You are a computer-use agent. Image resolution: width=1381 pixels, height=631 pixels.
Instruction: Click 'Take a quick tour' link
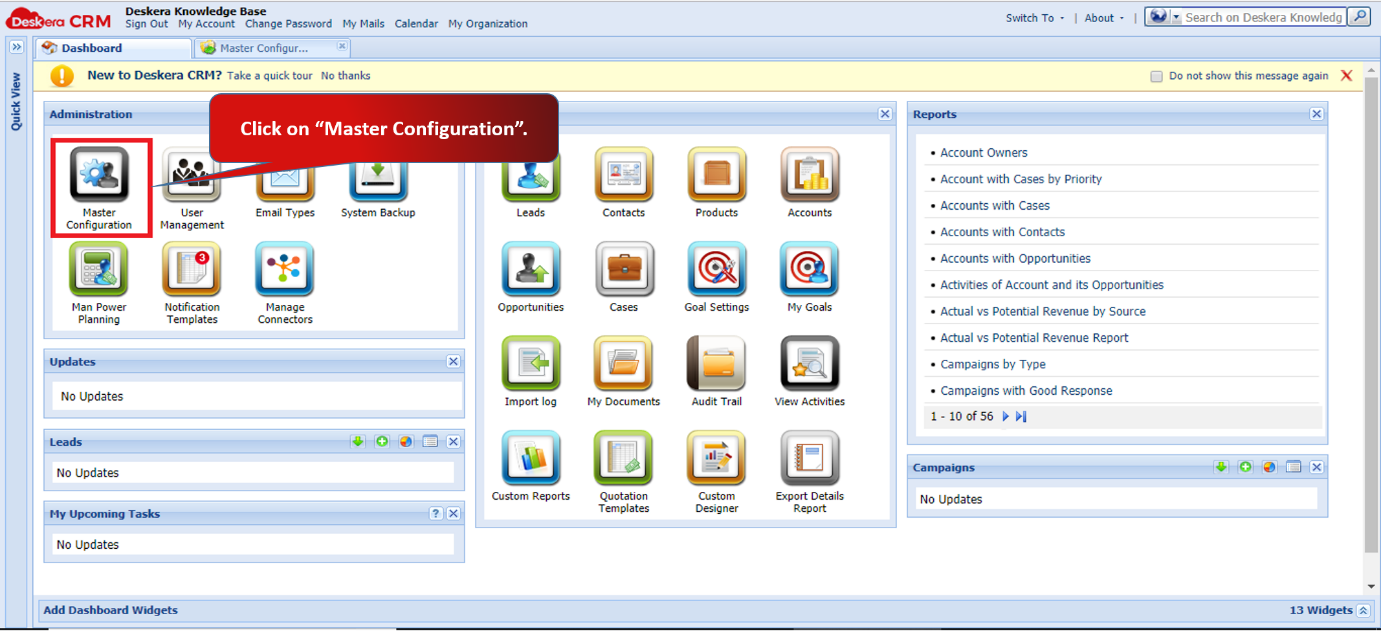(x=270, y=76)
